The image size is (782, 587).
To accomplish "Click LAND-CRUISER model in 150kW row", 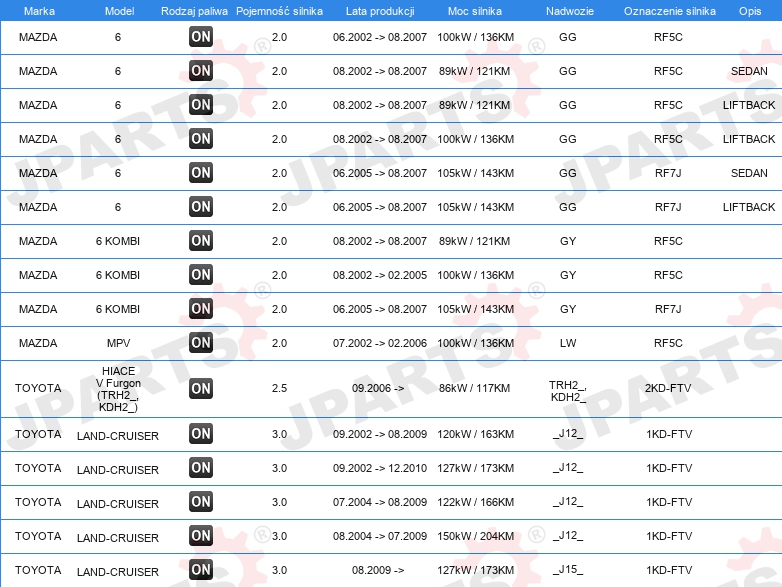I will pos(118,538).
